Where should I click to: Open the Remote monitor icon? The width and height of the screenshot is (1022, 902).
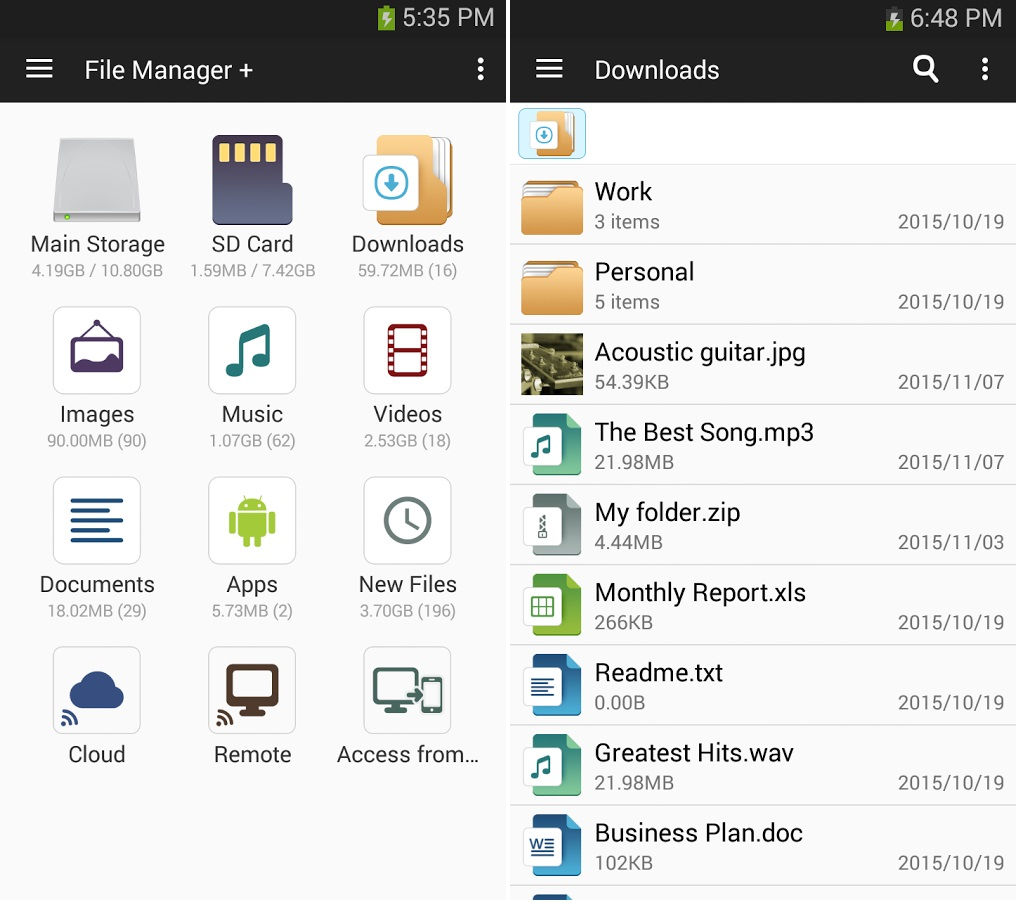(x=252, y=691)
